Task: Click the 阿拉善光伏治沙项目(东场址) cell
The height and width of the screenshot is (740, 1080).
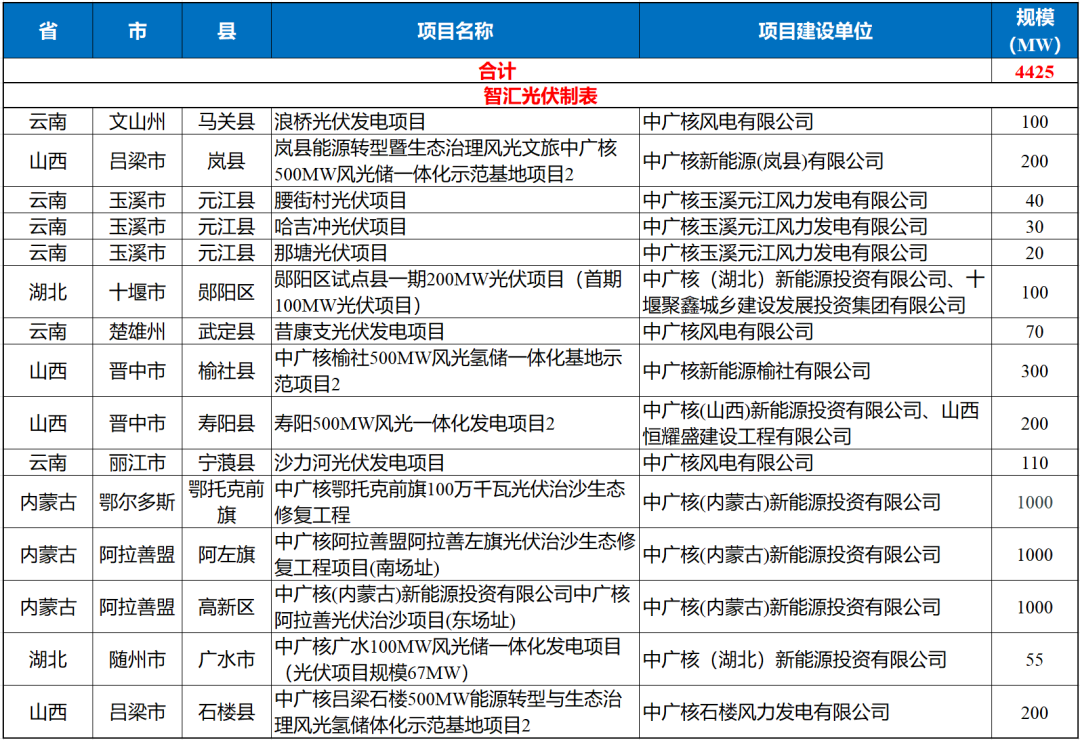Action: (455, 606)
